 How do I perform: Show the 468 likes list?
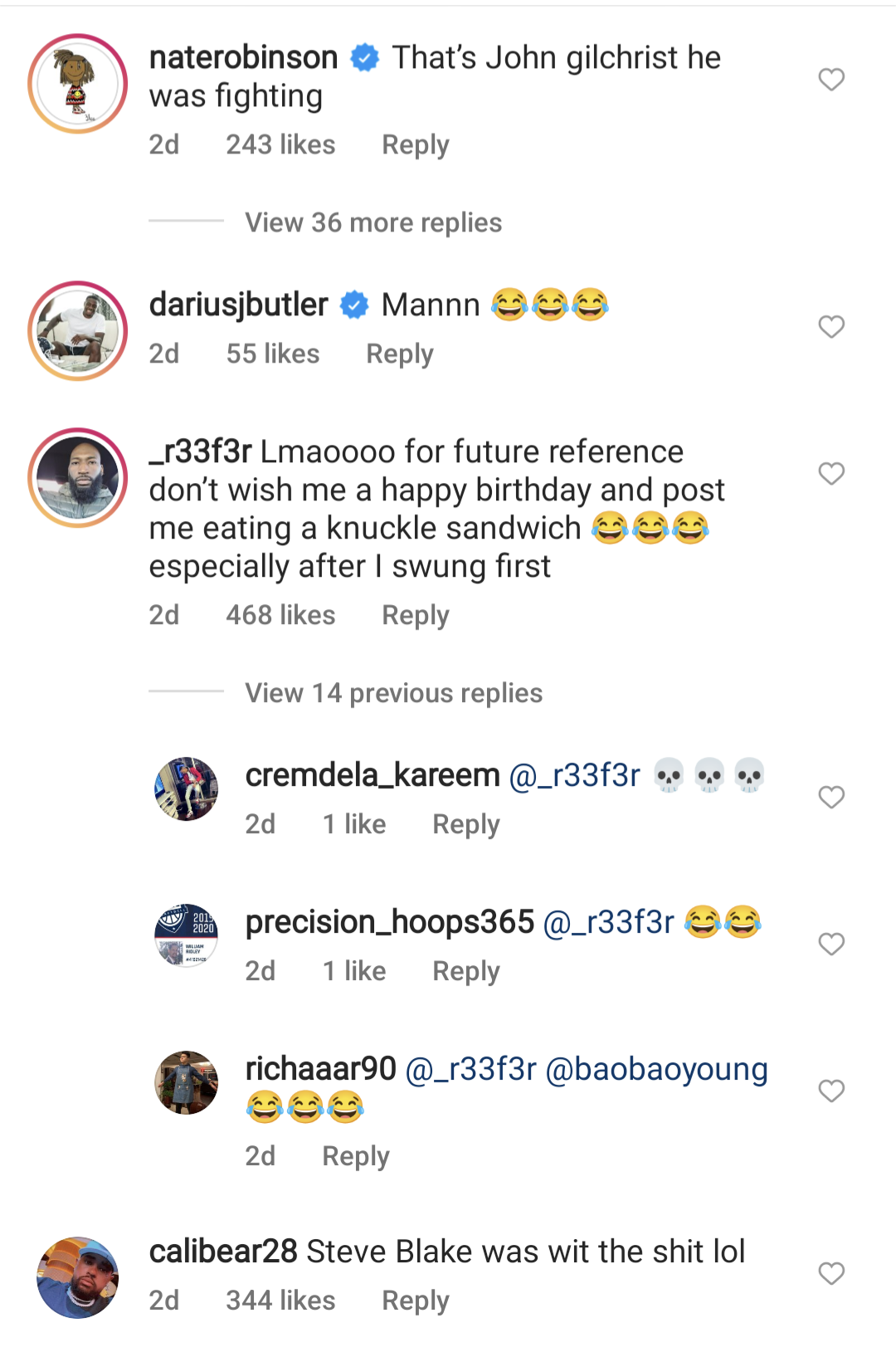pos(280,615)
